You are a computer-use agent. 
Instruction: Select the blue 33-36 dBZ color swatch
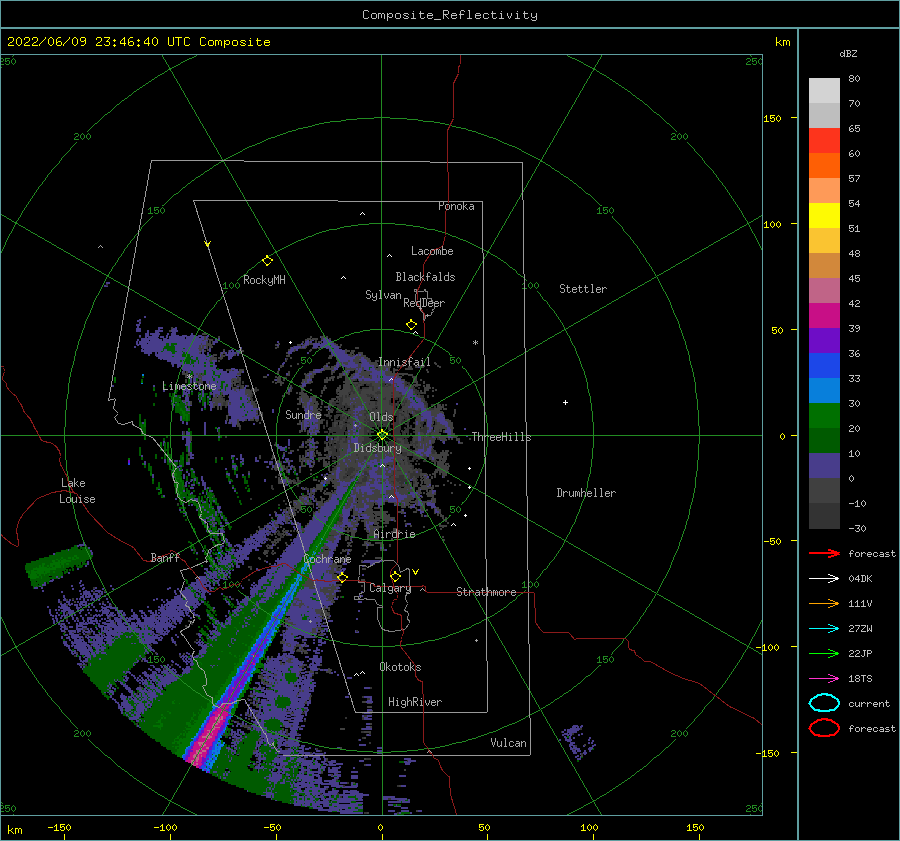tap(824, 366)
